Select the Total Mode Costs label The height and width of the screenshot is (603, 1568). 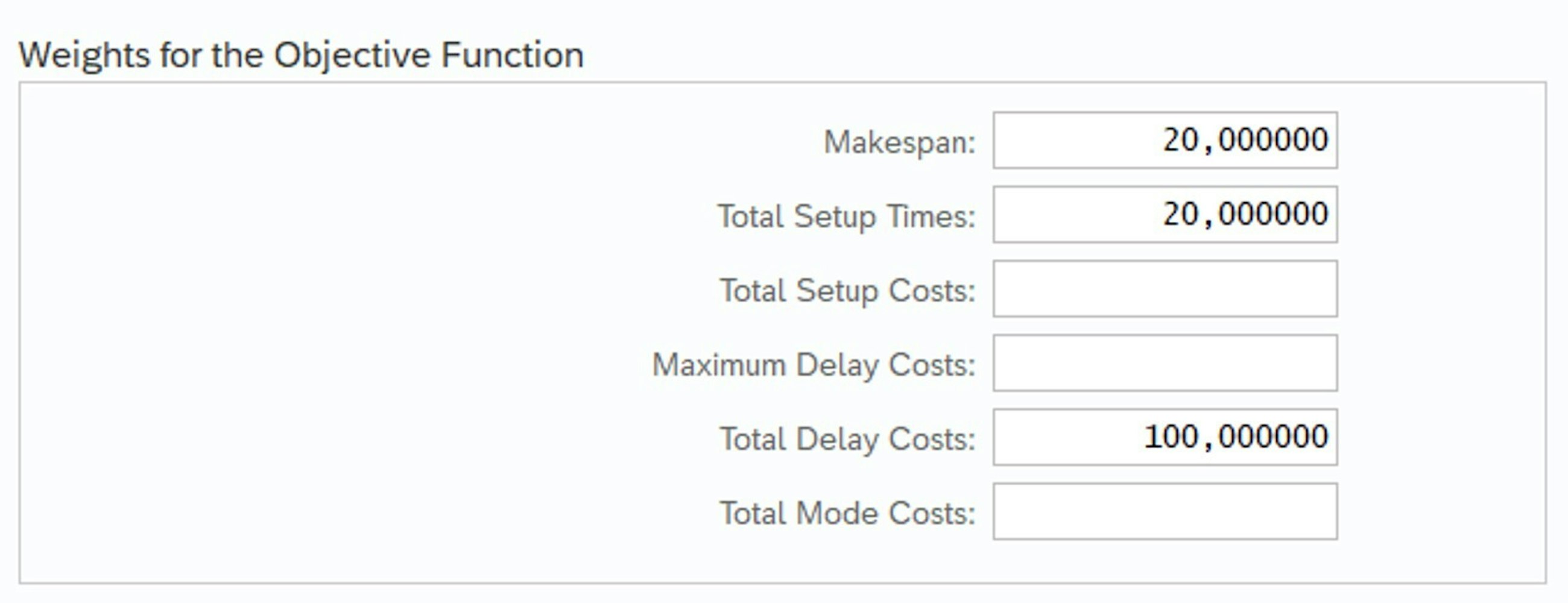click(847, 514)
